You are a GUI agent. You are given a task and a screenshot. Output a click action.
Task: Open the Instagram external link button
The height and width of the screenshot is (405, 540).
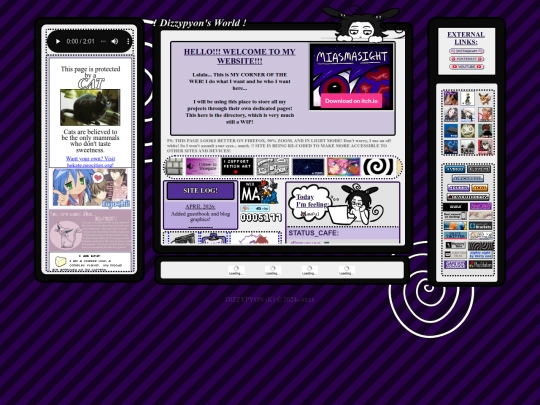(x=466, y=51)
